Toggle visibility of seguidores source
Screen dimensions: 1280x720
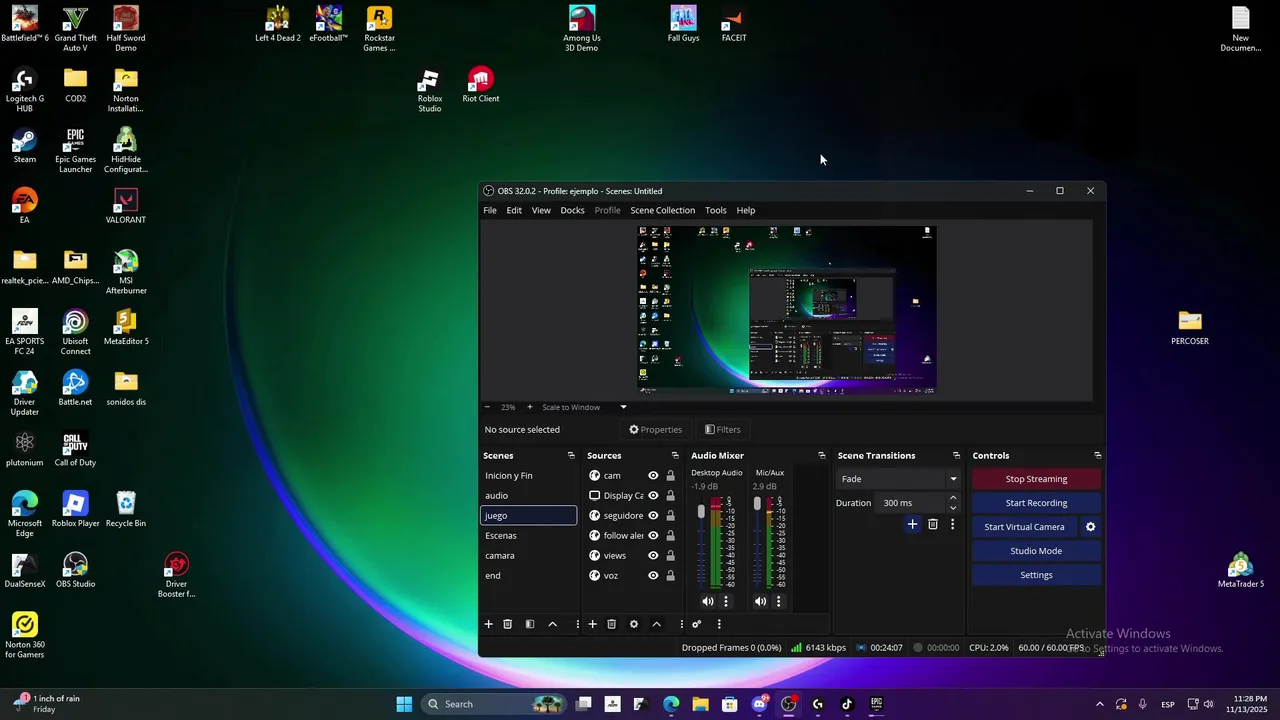[x=653, y=516]
